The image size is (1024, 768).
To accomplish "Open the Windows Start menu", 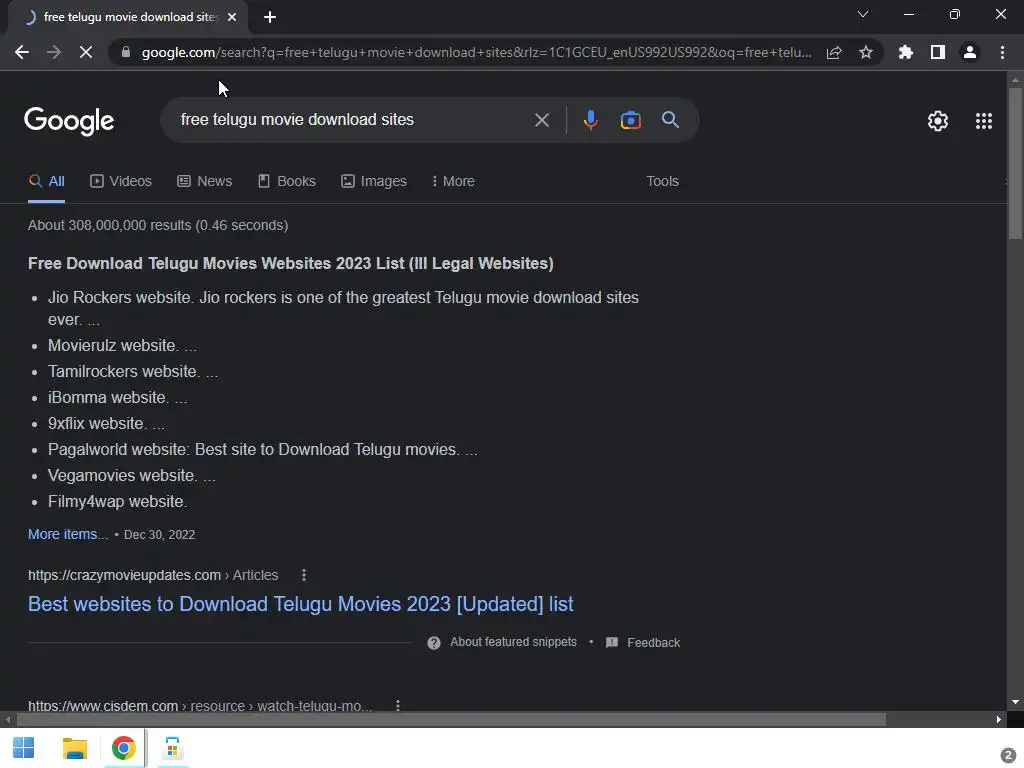I will [x=24, y=748].
